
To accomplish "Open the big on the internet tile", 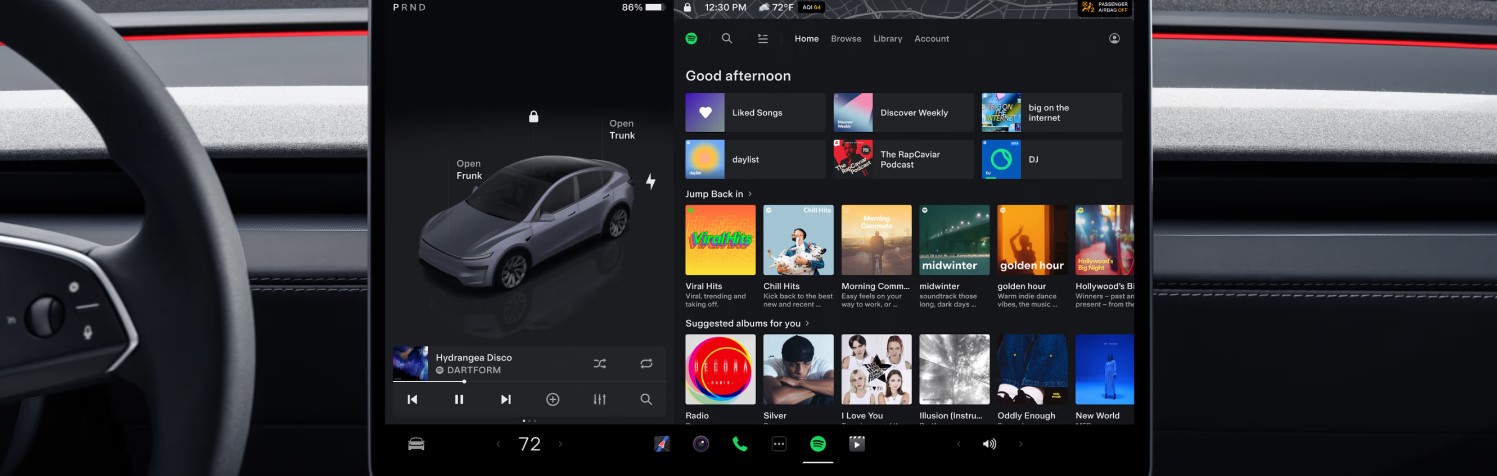I will pyautogui.click(x=1051, y=113).
